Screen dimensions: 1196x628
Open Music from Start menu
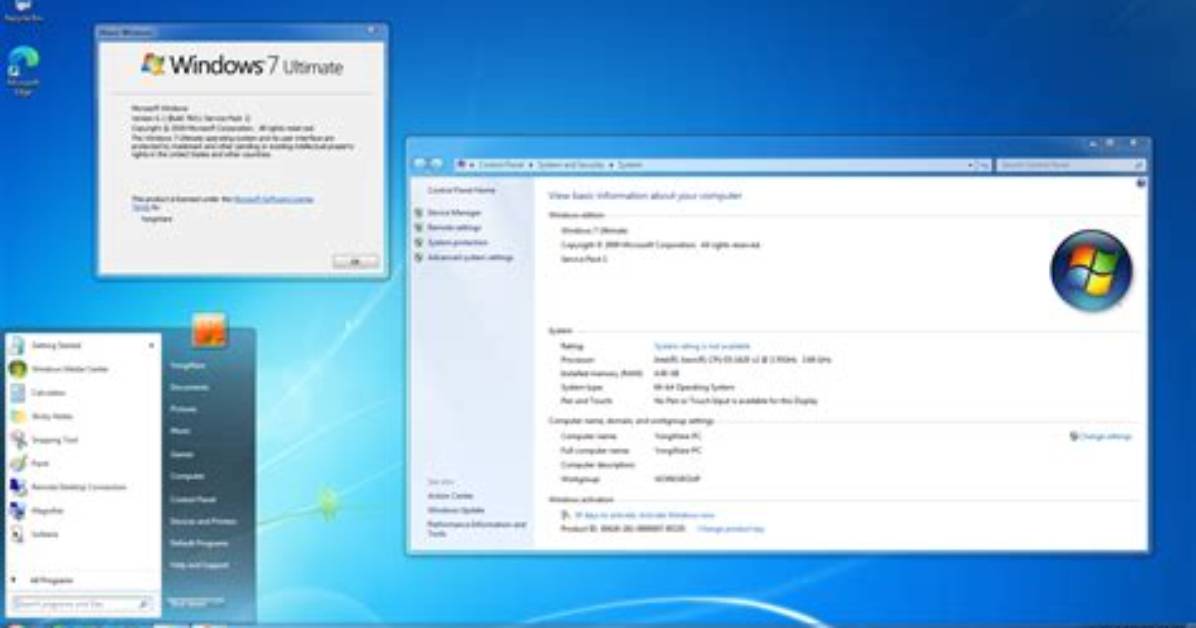click(x=180, y=431)
